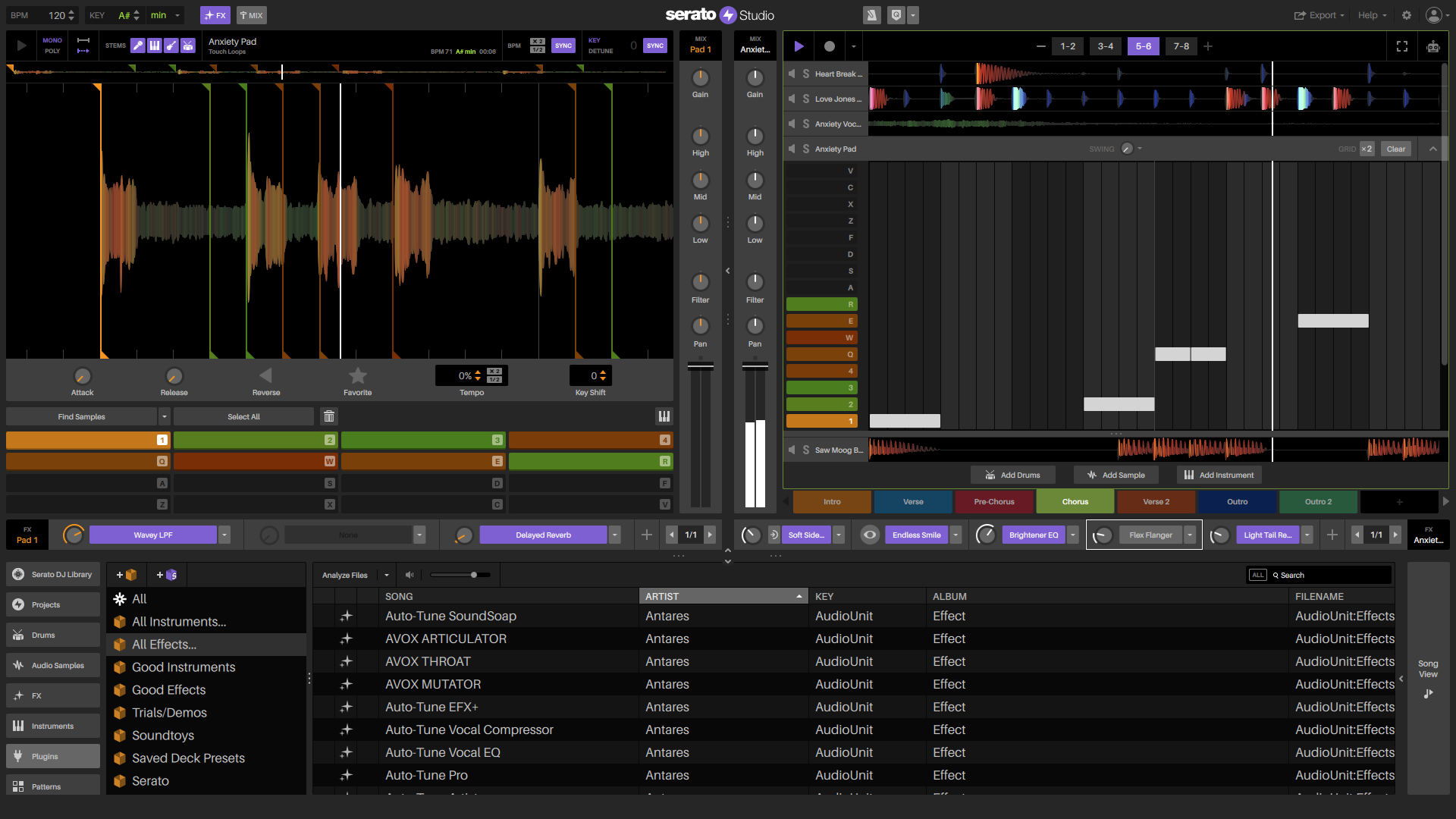Enter fullscreen song view mode
The image size is (1456, 819).
(1401, 46)
